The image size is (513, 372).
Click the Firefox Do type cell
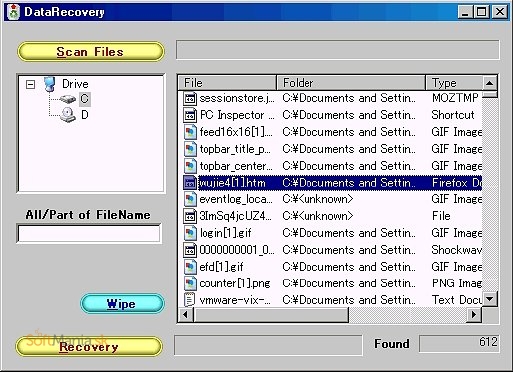(x=457, y=183)
